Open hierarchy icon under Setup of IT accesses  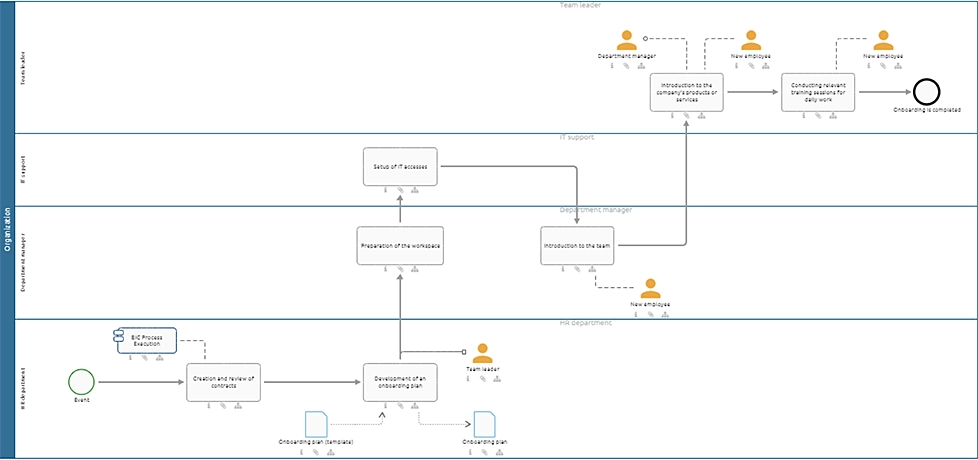coord(415,189)
